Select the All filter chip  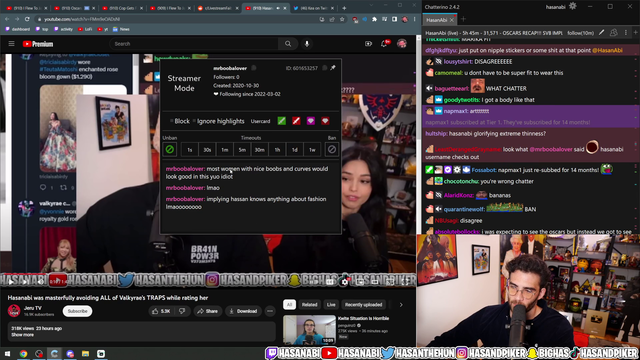[x=289, y=304]
